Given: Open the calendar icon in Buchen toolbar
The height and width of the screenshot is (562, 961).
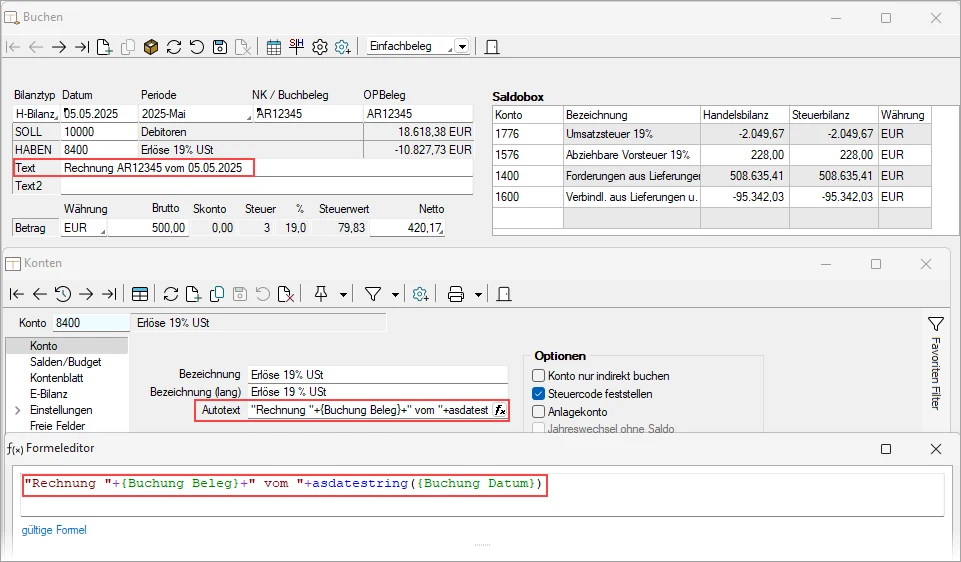Looking at the screenshot, I should coord(274,47).
